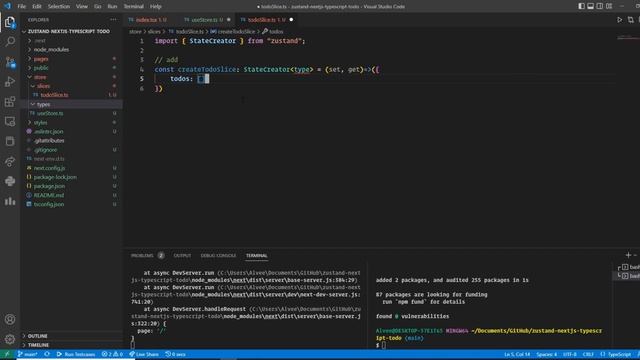This screenshot has width=640, height=360.
Task: Expand the .next folder
Action: pos(71,40)
